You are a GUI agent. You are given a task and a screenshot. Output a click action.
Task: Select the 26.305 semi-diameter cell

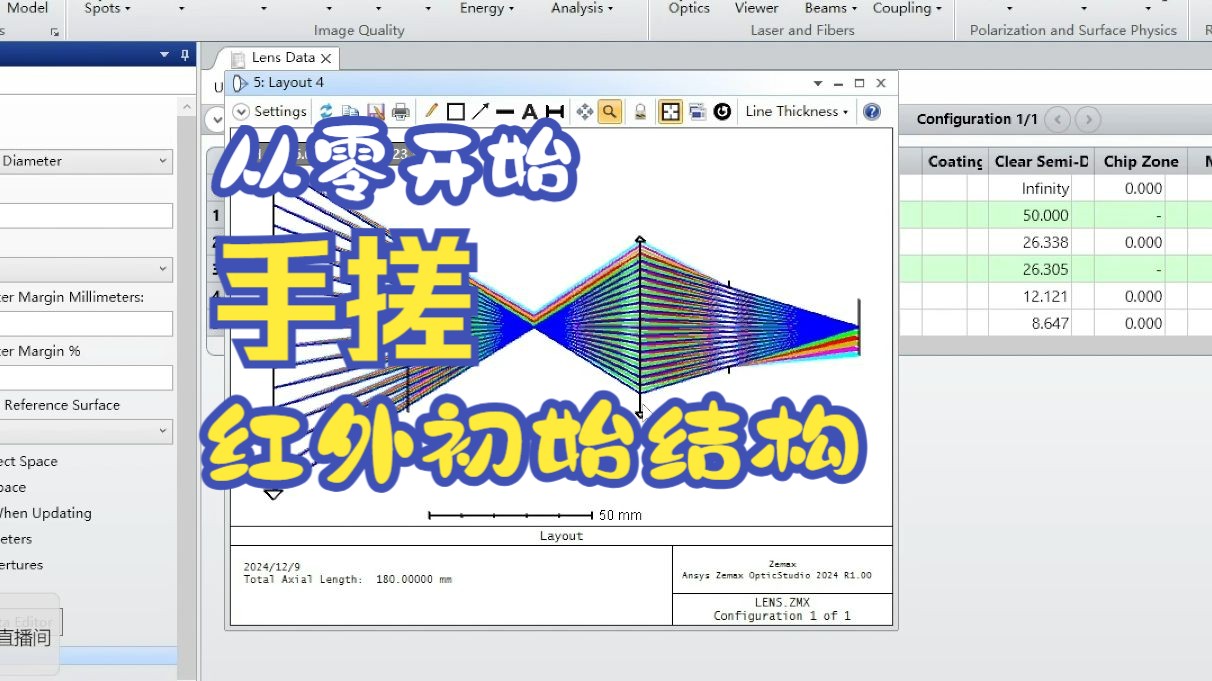click(x=1041, y=269)
